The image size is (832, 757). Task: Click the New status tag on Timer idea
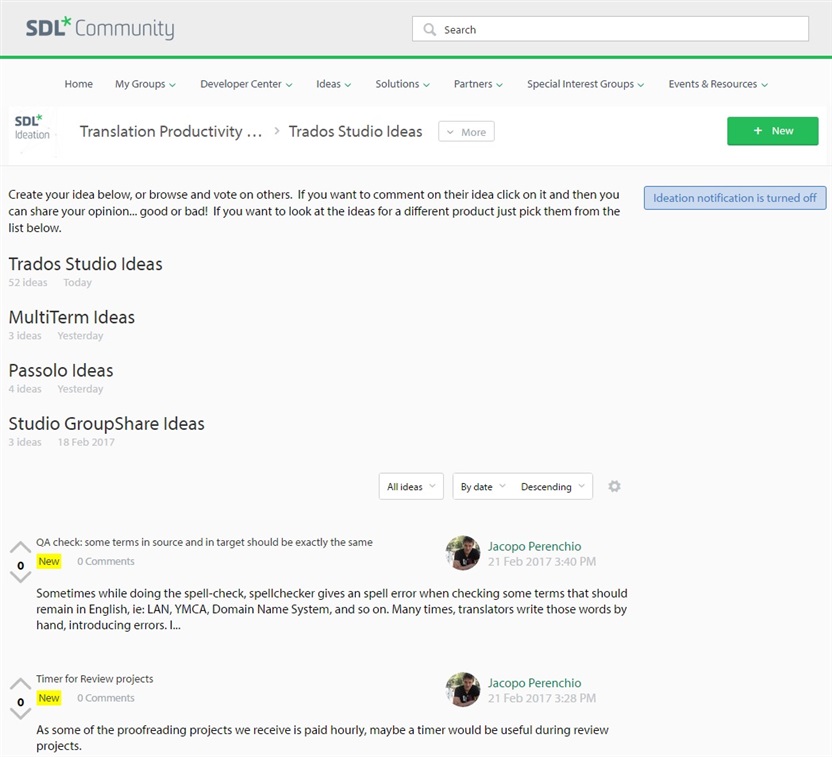pos(49,698)
